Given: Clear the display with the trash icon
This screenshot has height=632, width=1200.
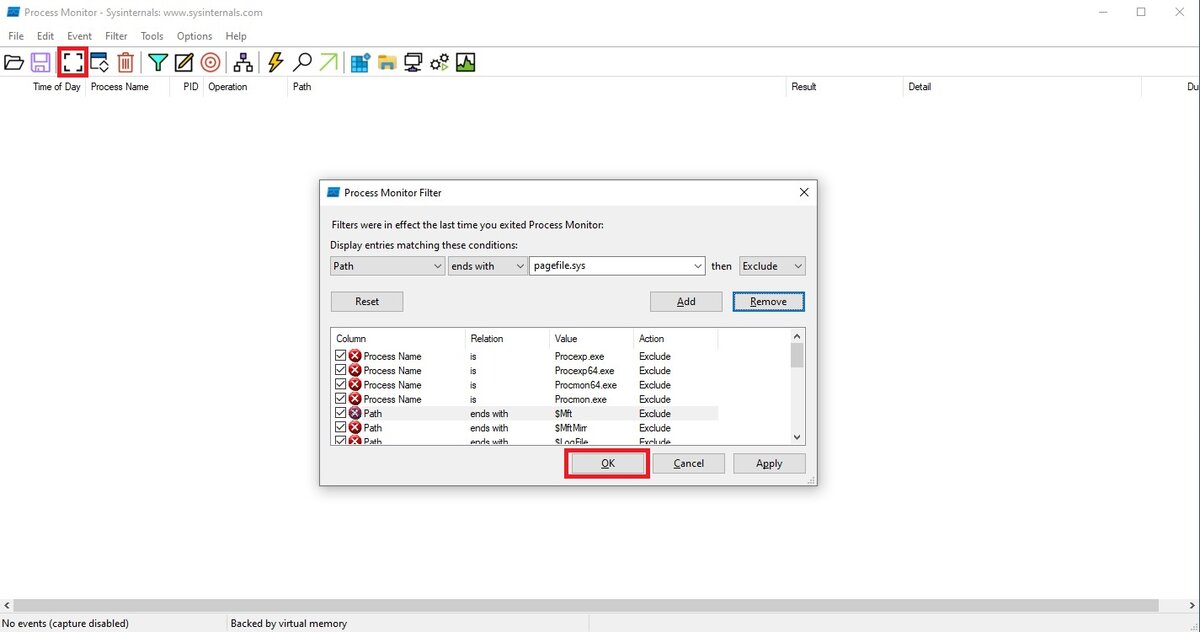Looking at the screenshot, I should pyautogui.click(x=126, y=63).
